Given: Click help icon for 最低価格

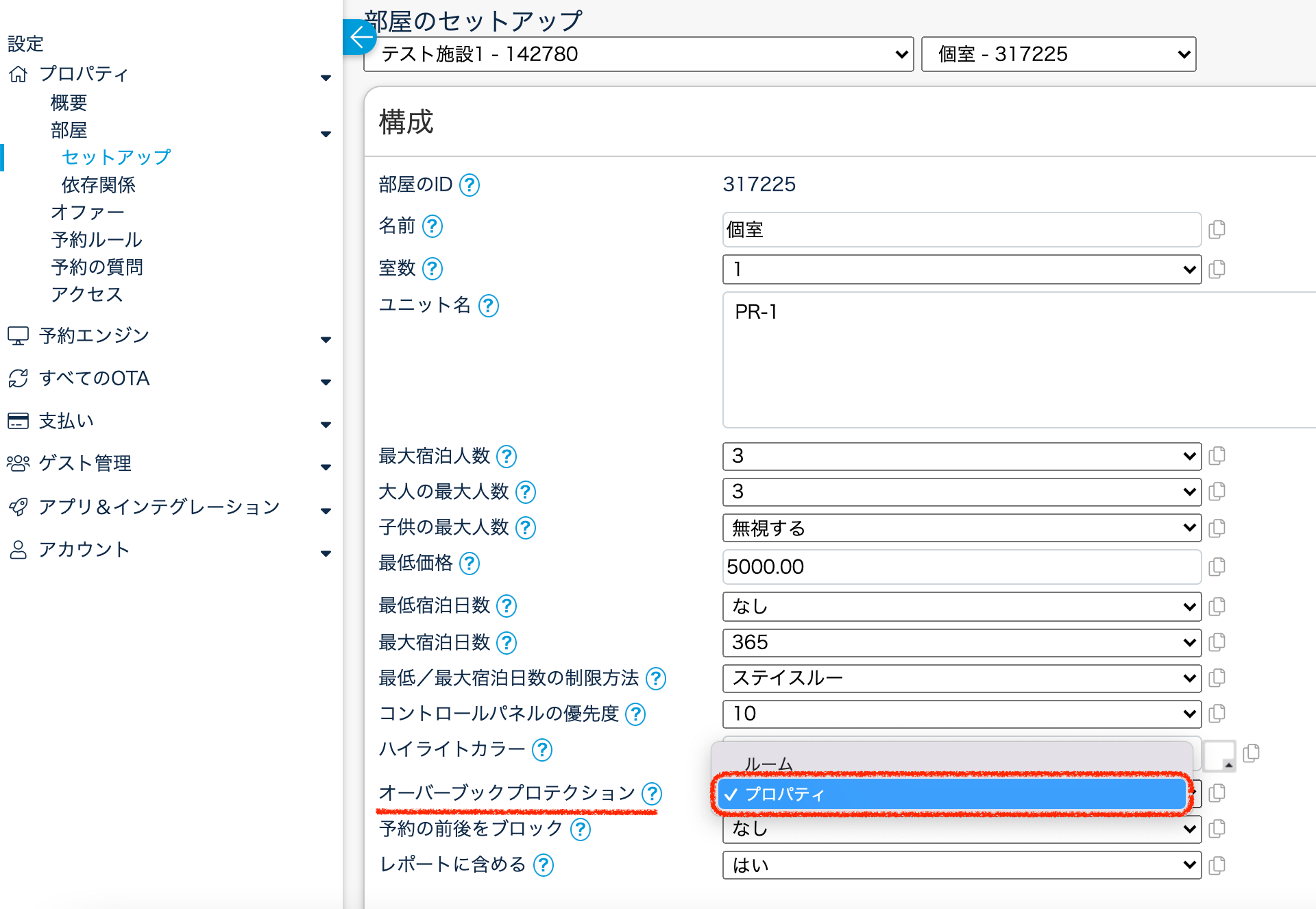Looking at the screenshot, I should pos(470,563).
